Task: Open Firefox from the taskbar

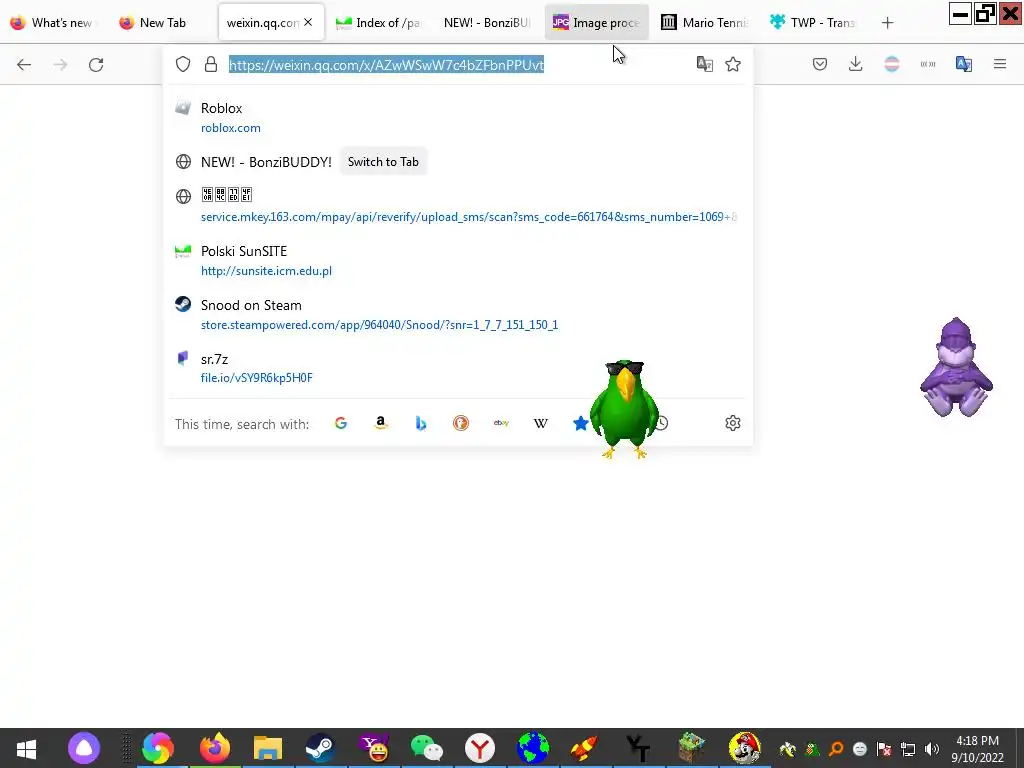Action: click(214, 748)
